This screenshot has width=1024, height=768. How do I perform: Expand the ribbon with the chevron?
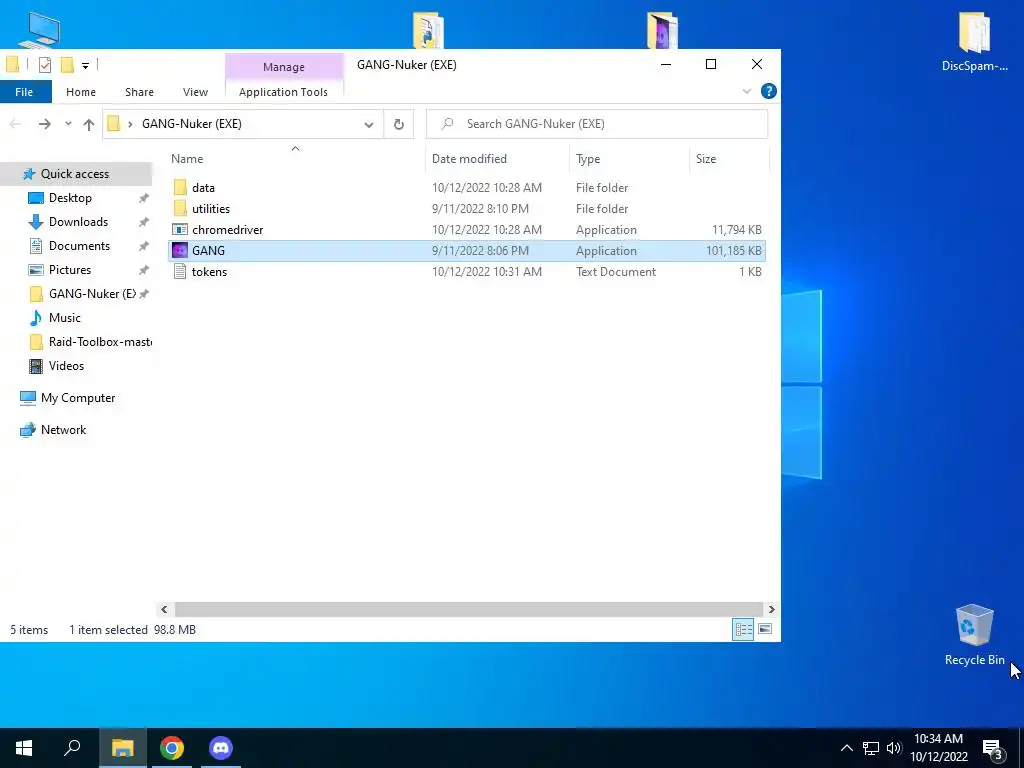click(x=747, y=91)
